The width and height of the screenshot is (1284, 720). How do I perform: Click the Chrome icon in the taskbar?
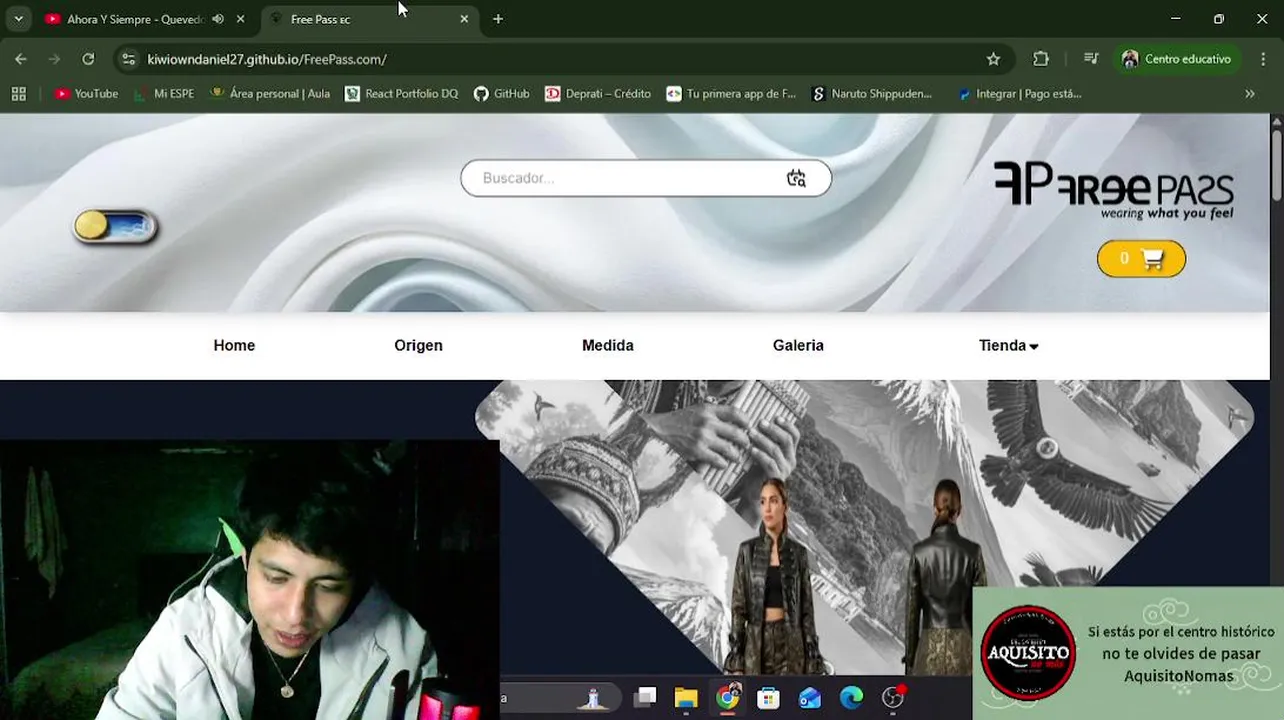pyautogui.click(x=728, y=698)
